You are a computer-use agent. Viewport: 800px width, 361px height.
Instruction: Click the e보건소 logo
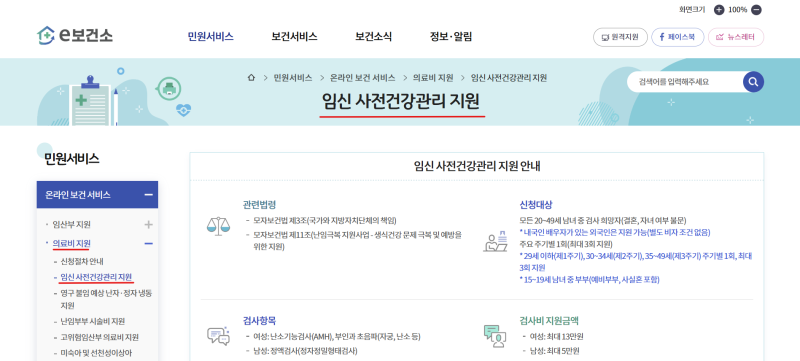(74, 35)
